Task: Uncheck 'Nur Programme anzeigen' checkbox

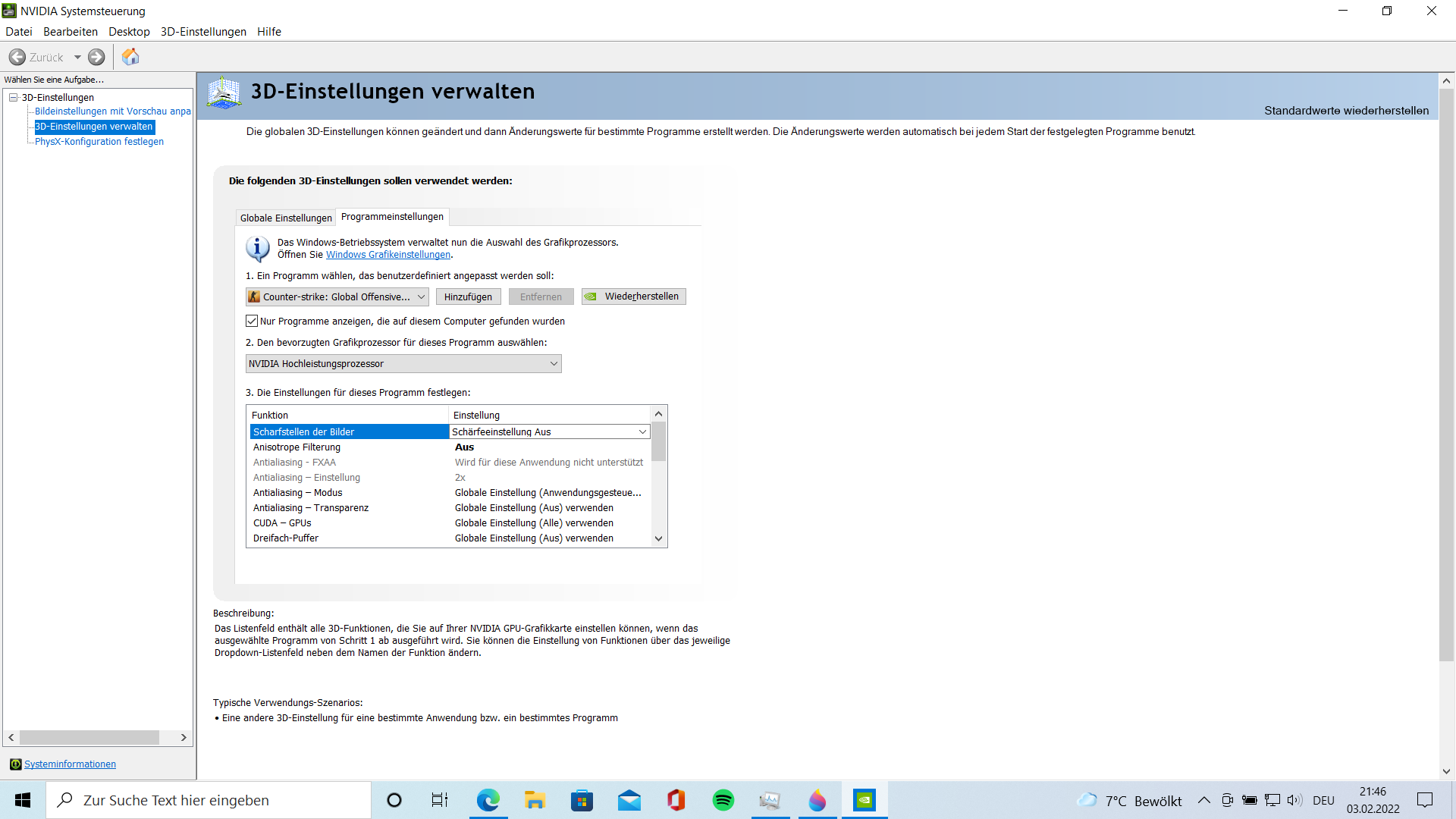Action: [x=252, y=321]
